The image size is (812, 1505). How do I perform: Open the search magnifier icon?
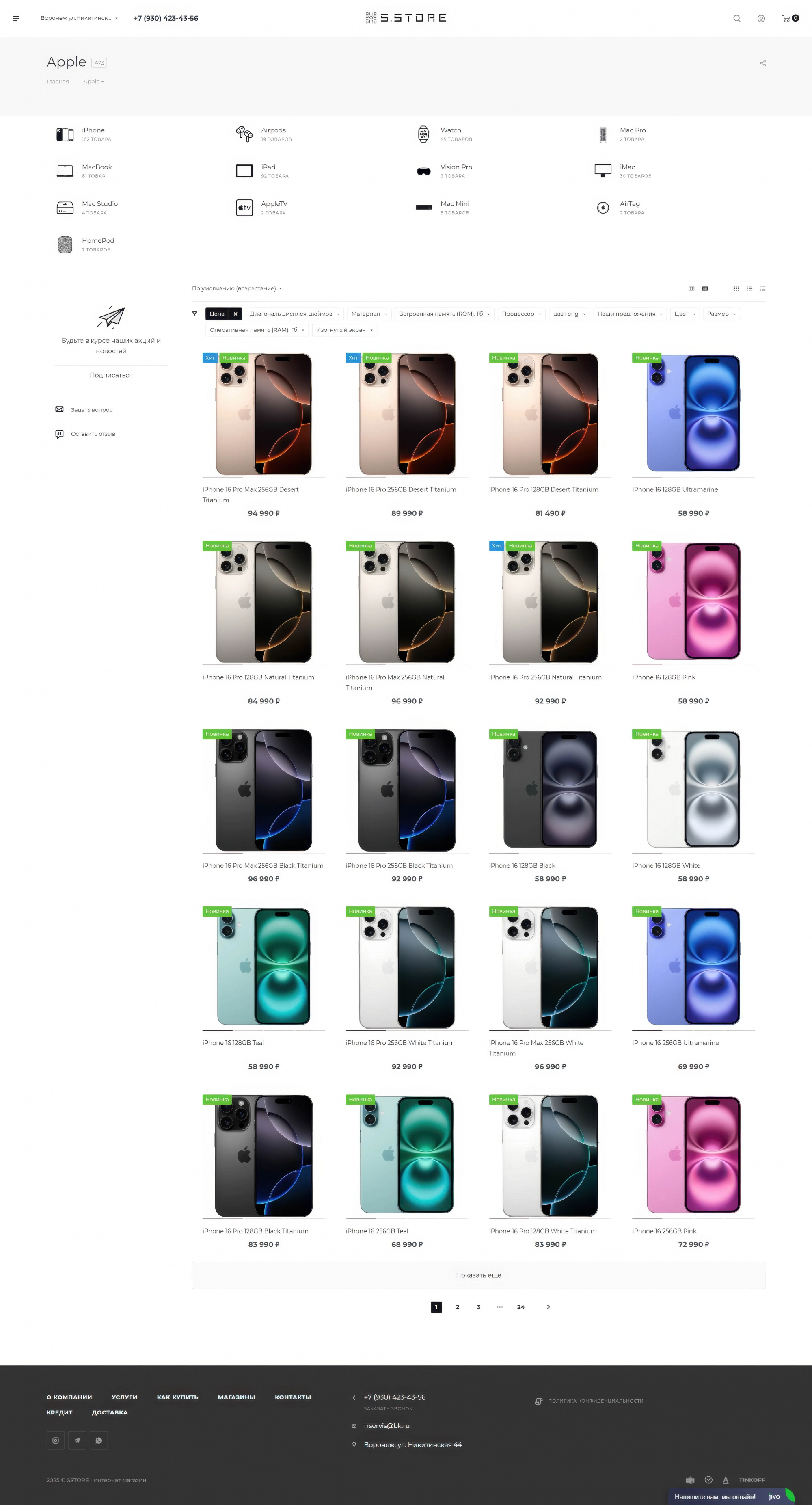tap(736, 18)
